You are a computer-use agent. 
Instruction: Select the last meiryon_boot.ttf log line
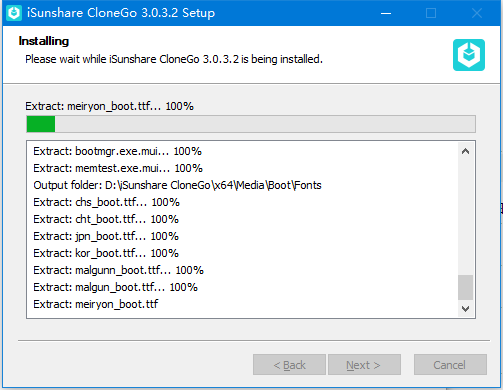(x=96, y=304)
